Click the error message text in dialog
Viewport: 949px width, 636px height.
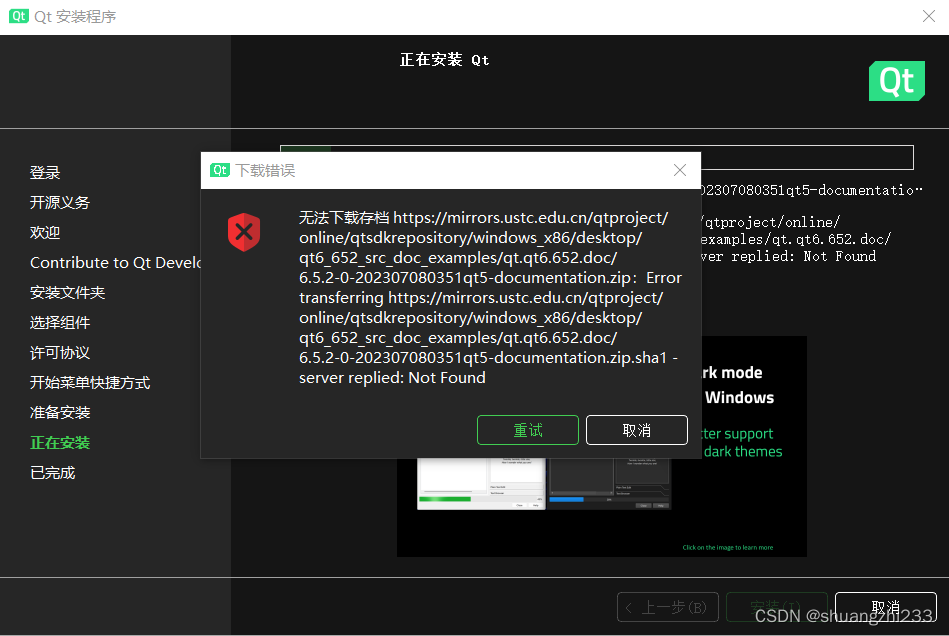[490, 297]
